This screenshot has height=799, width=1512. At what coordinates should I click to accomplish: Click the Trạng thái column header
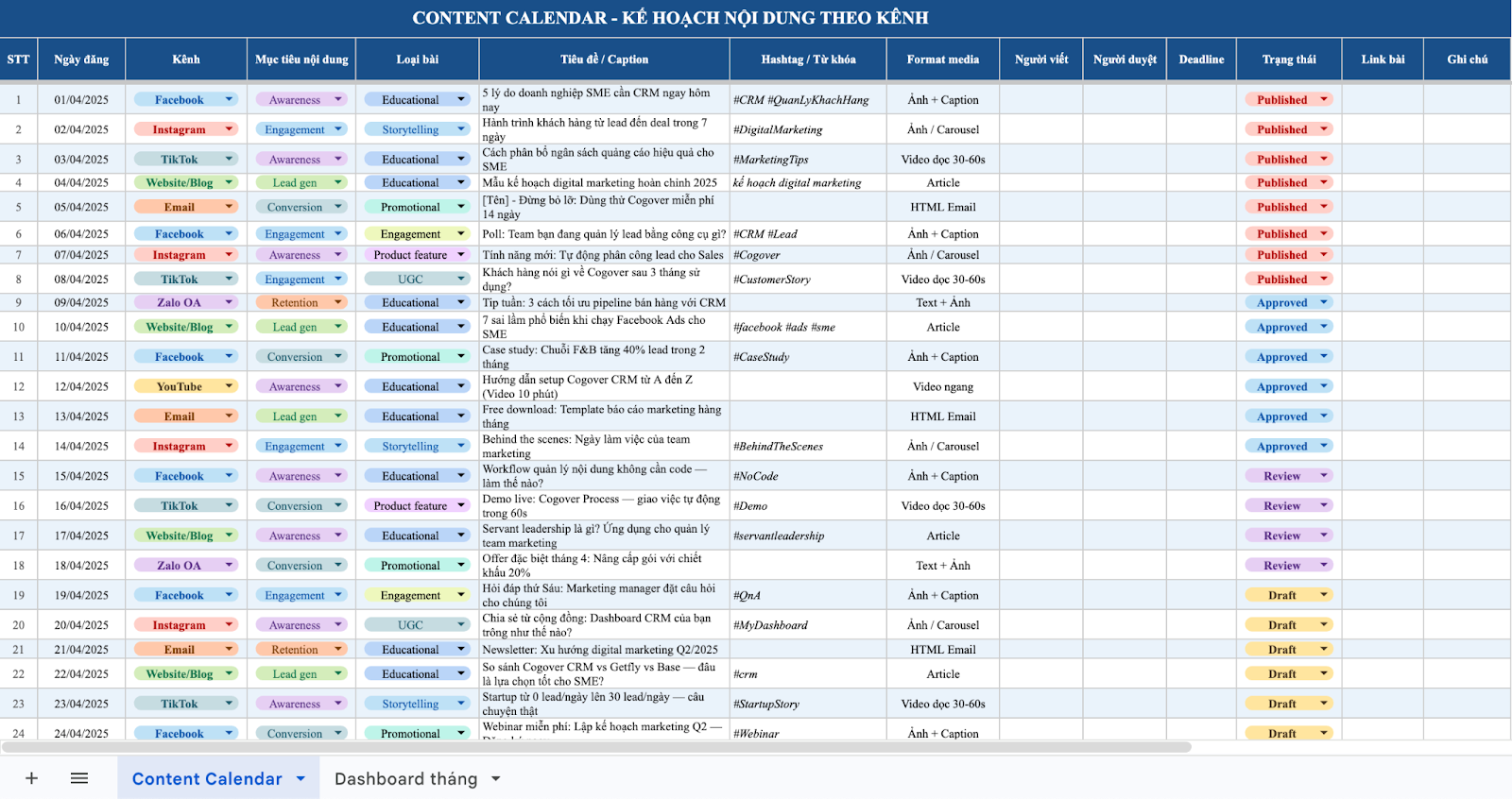coord(1288,59)
